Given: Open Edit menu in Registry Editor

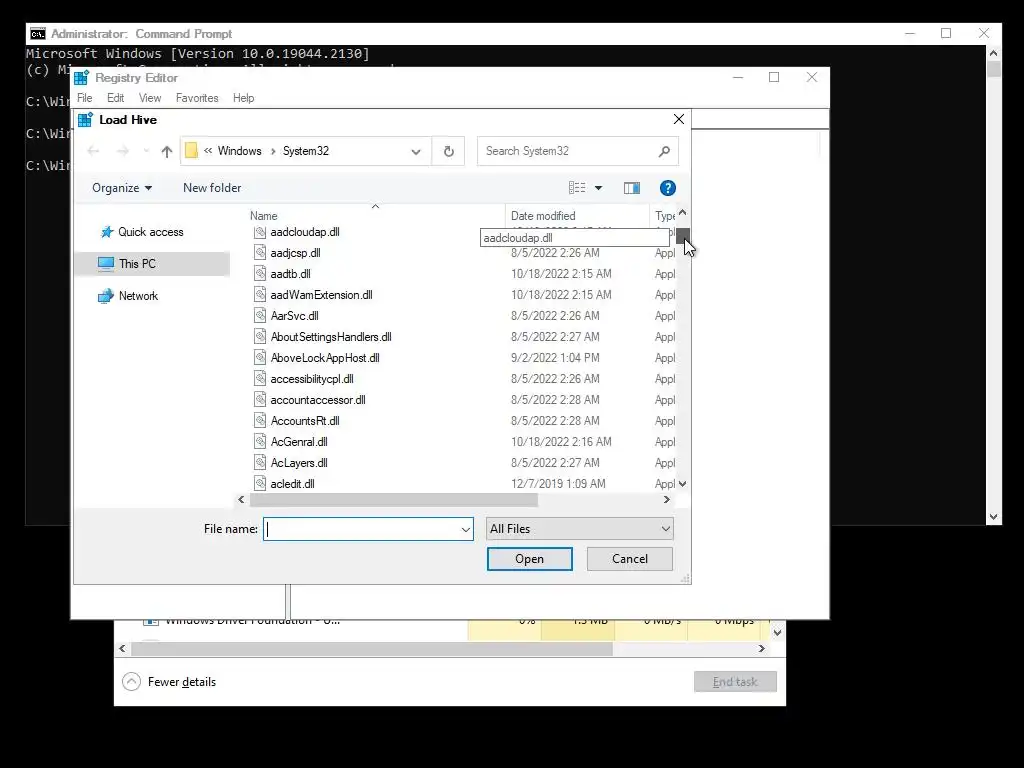Looking at the screenshot, I should click(116, 98).
